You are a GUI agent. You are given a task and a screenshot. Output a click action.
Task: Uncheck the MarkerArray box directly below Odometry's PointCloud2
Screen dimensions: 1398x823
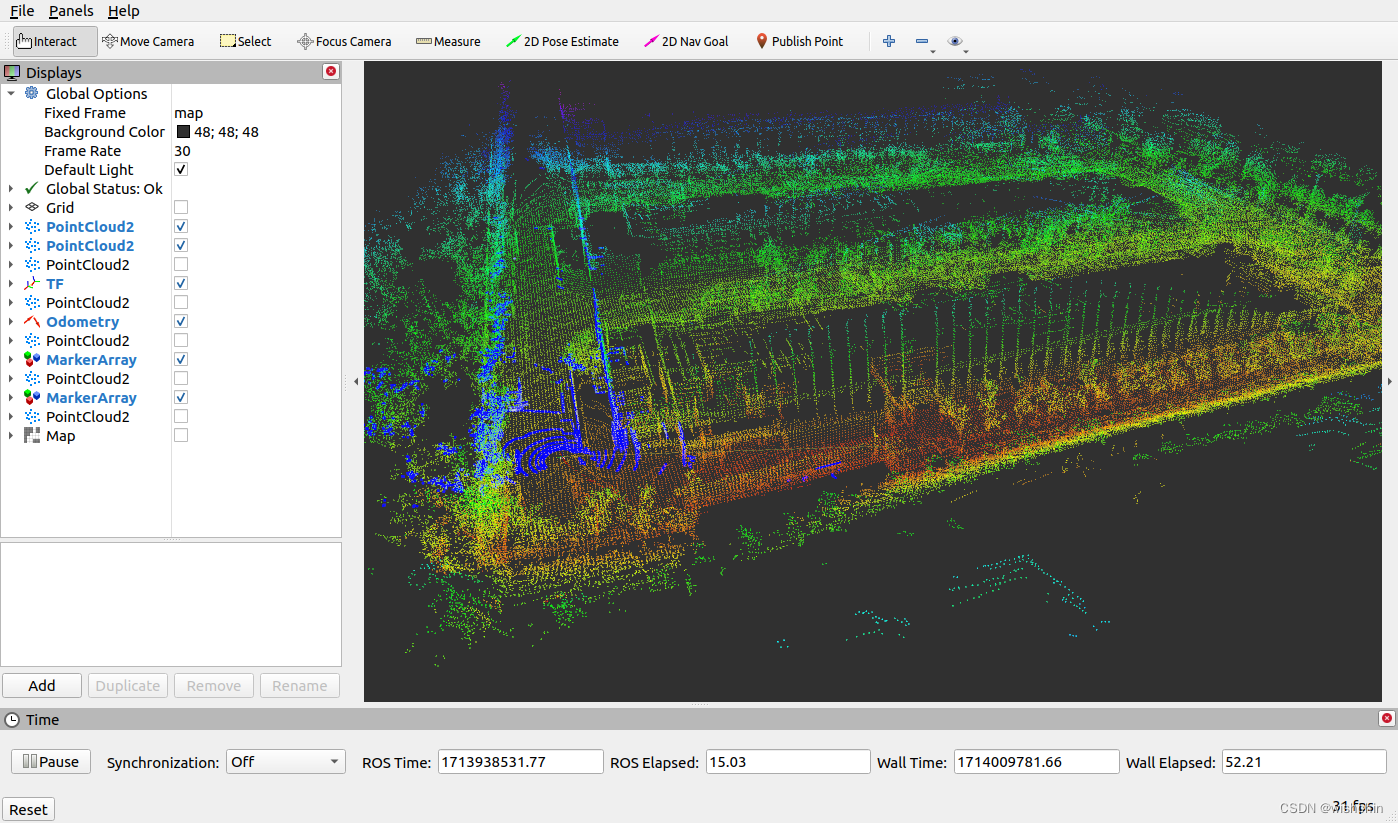[181, 359]
